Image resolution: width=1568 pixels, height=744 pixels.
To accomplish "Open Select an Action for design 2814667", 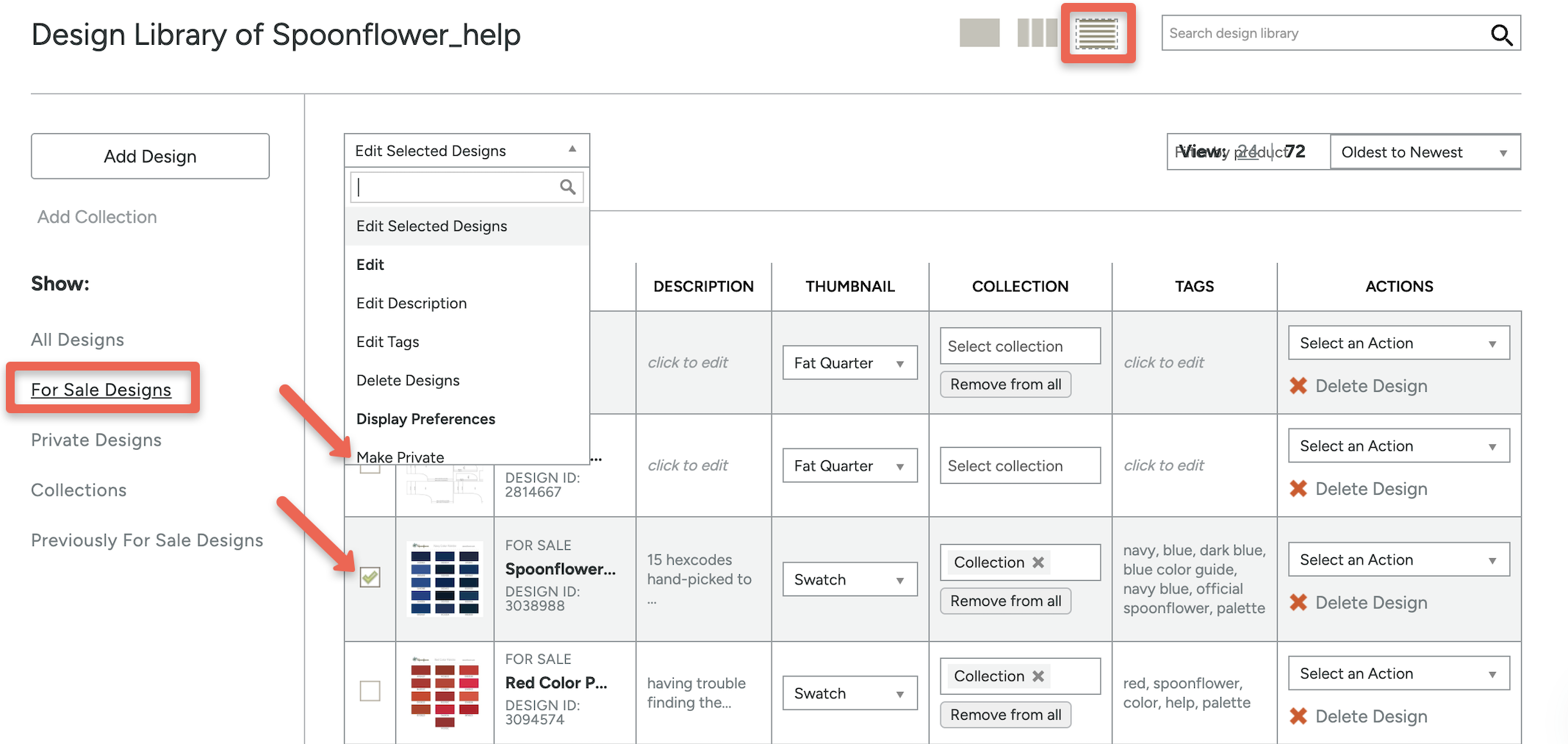I will coord(1399,446).
